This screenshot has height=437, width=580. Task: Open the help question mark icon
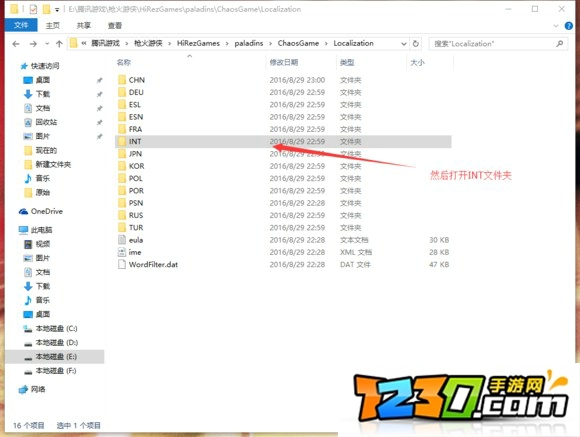tap(569, 26)
